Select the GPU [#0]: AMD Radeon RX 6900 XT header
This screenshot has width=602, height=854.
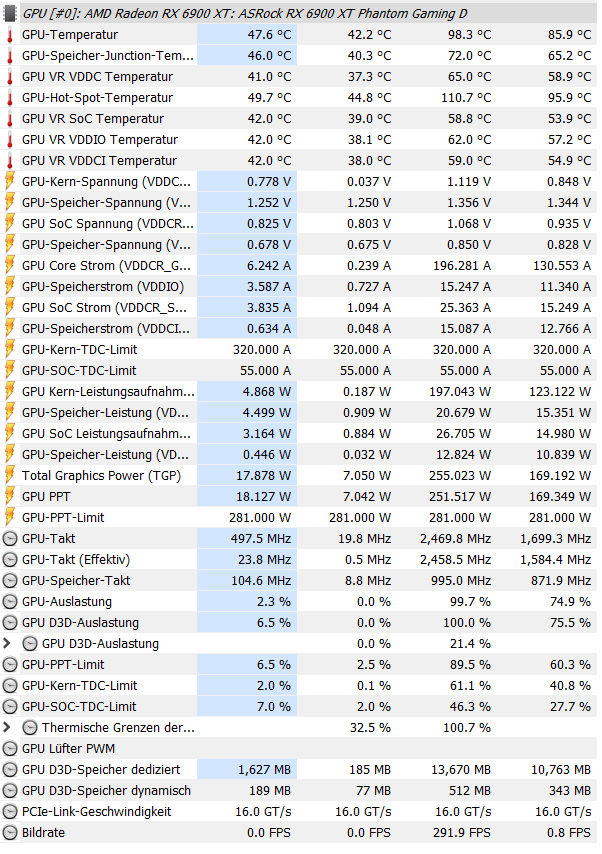pos(245,14)
